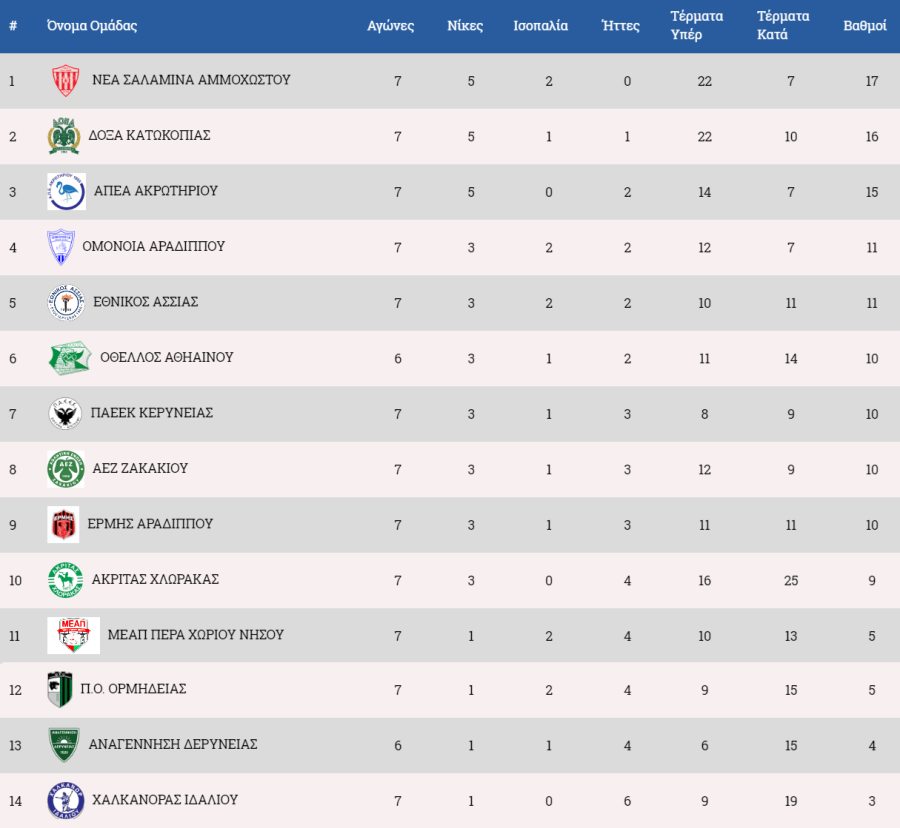
Task: Click the Doxa Katokopias team logo
Action: pos(64,136)
